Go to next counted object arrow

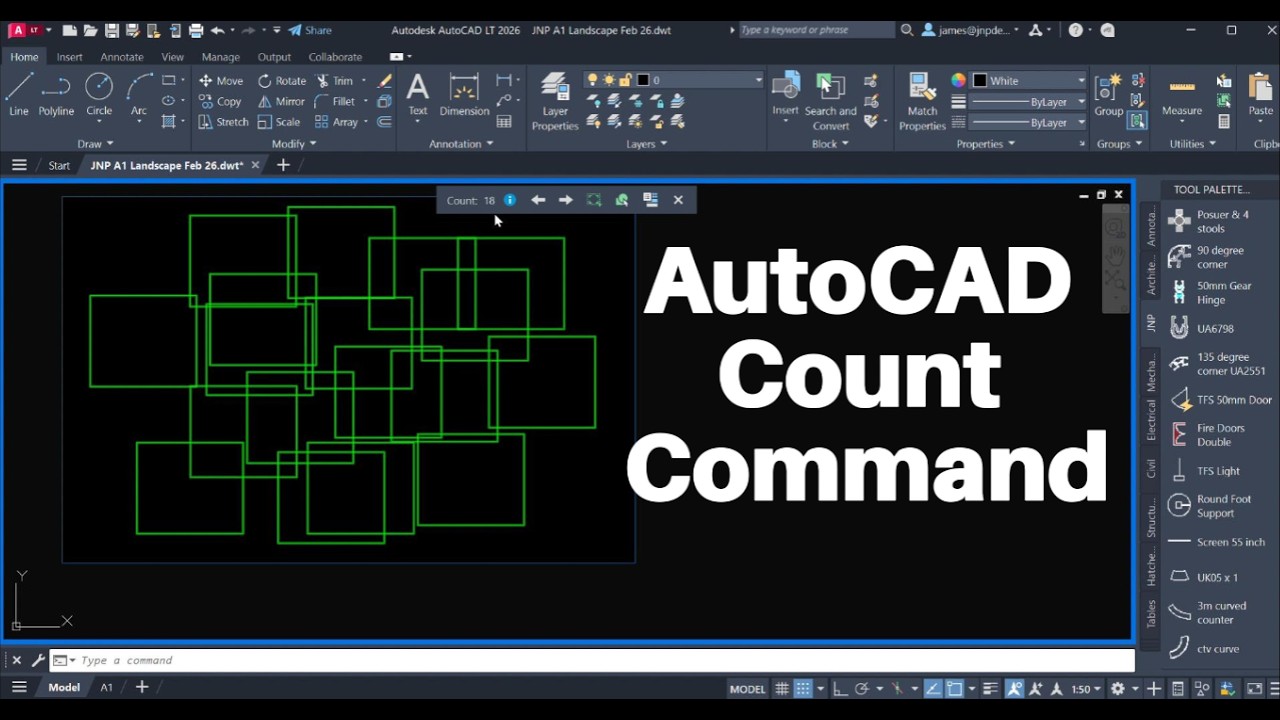pos(565,200)
